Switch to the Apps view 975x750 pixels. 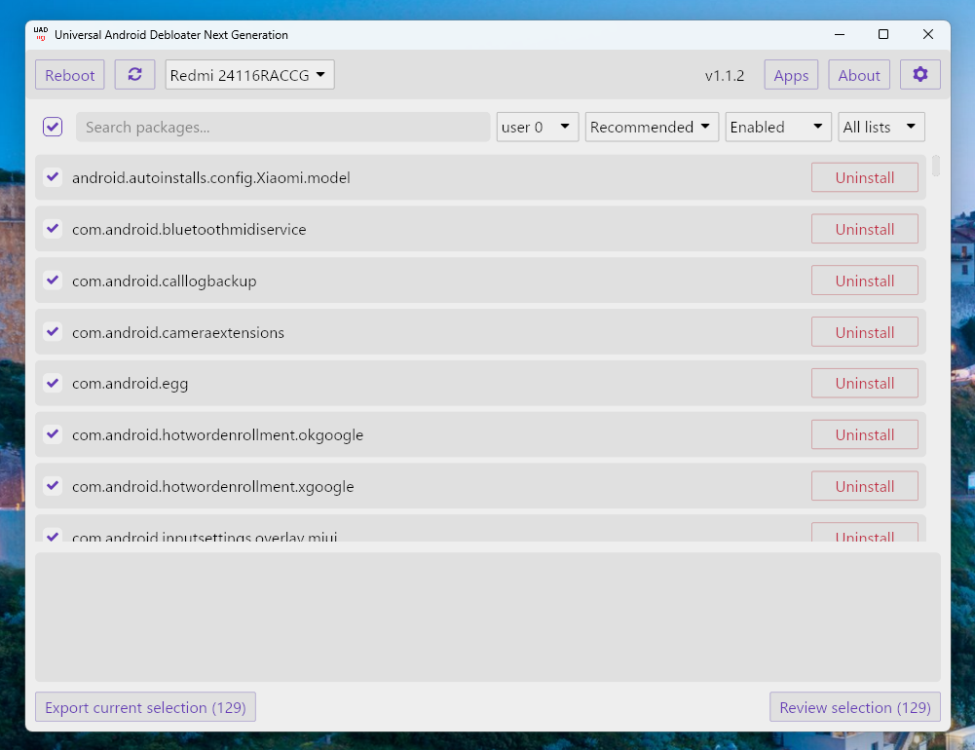[x=791, y=75]
